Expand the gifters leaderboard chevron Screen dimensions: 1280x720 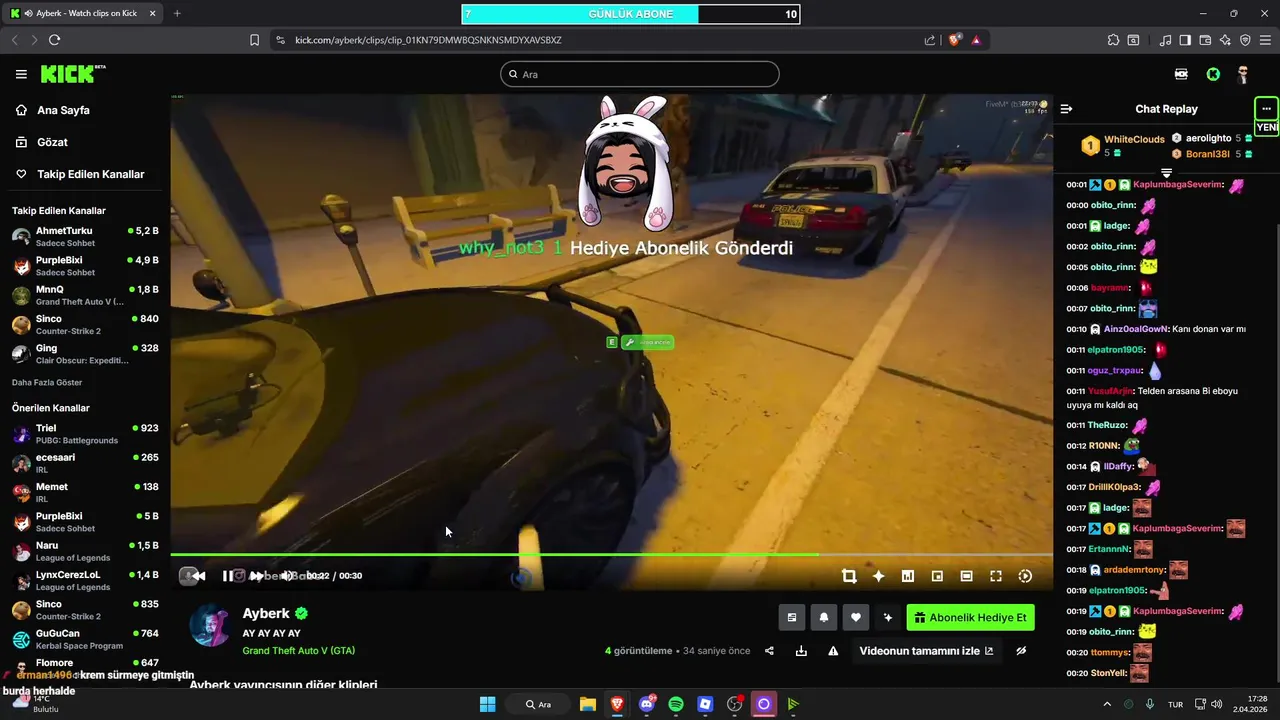(1166, 173)
